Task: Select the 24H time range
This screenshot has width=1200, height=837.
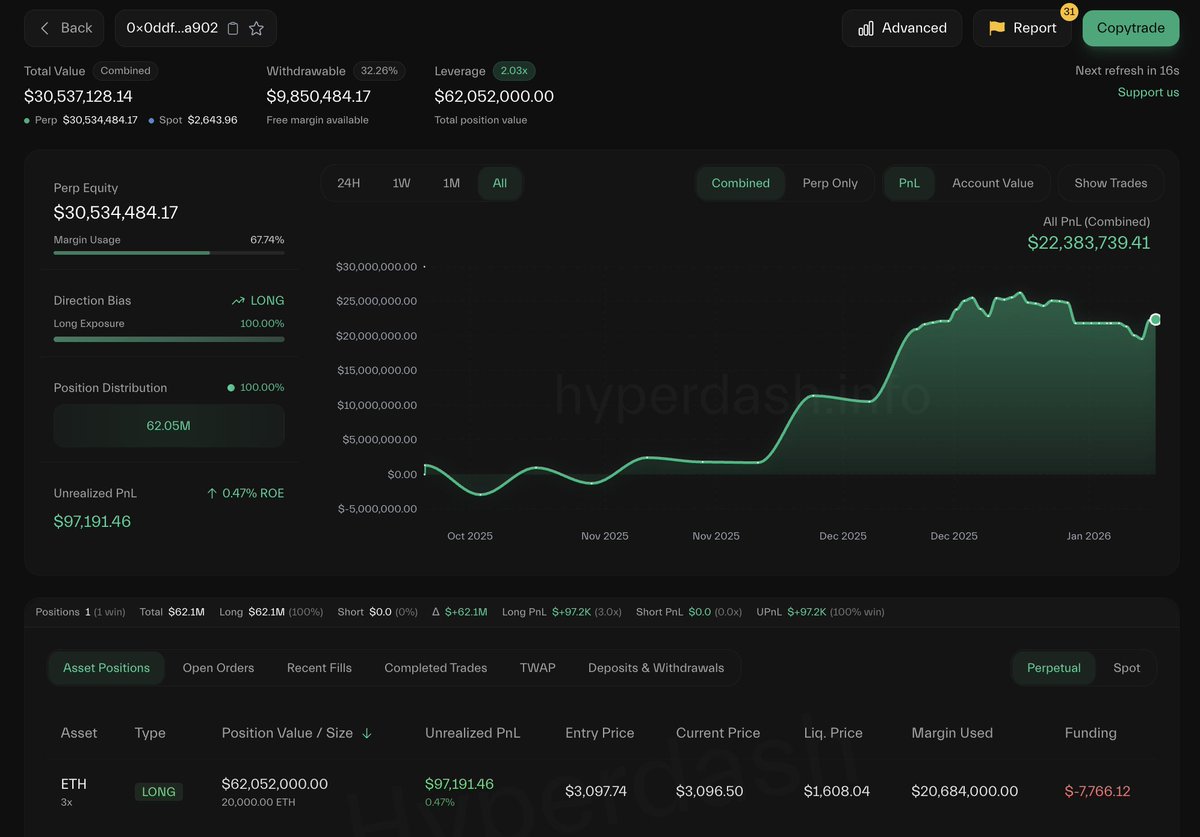Action: click(x=348, y=183)
